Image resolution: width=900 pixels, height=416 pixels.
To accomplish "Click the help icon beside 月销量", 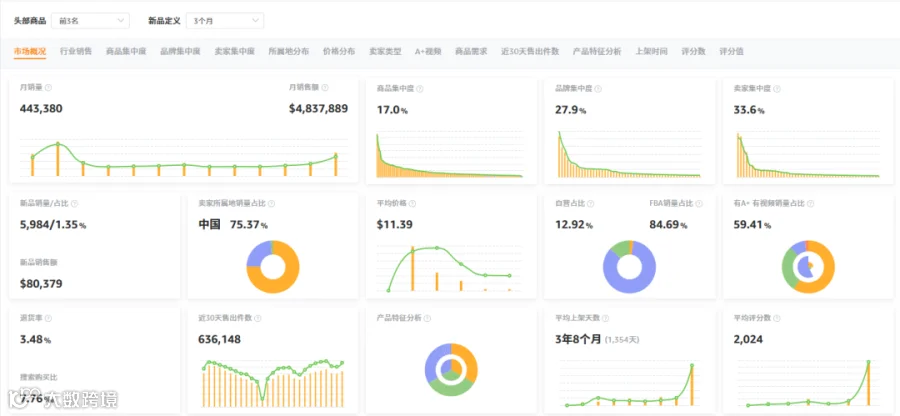I will pos(48,88).
